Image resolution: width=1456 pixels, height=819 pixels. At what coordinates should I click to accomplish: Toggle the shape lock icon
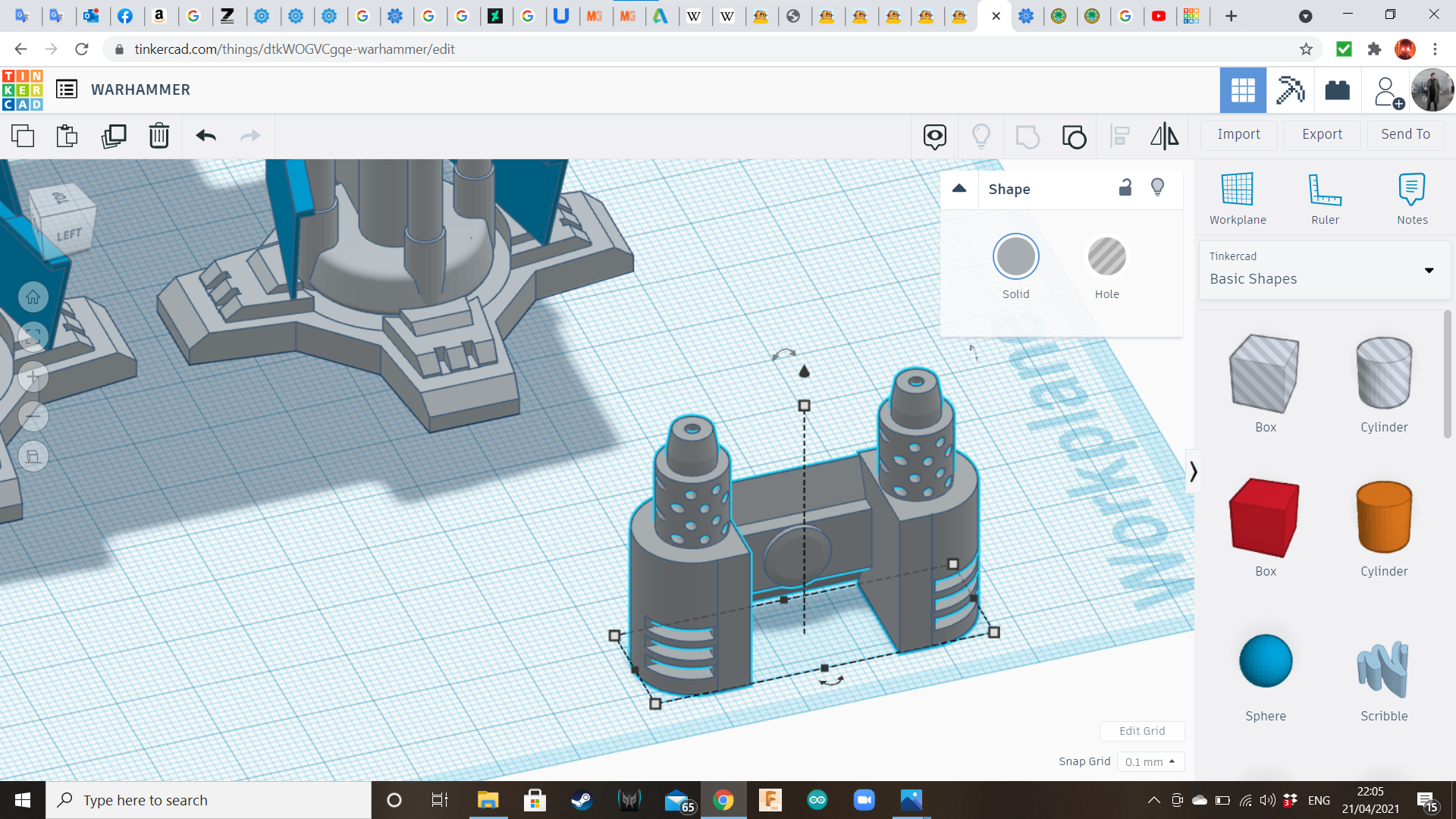pos(1125,188)
